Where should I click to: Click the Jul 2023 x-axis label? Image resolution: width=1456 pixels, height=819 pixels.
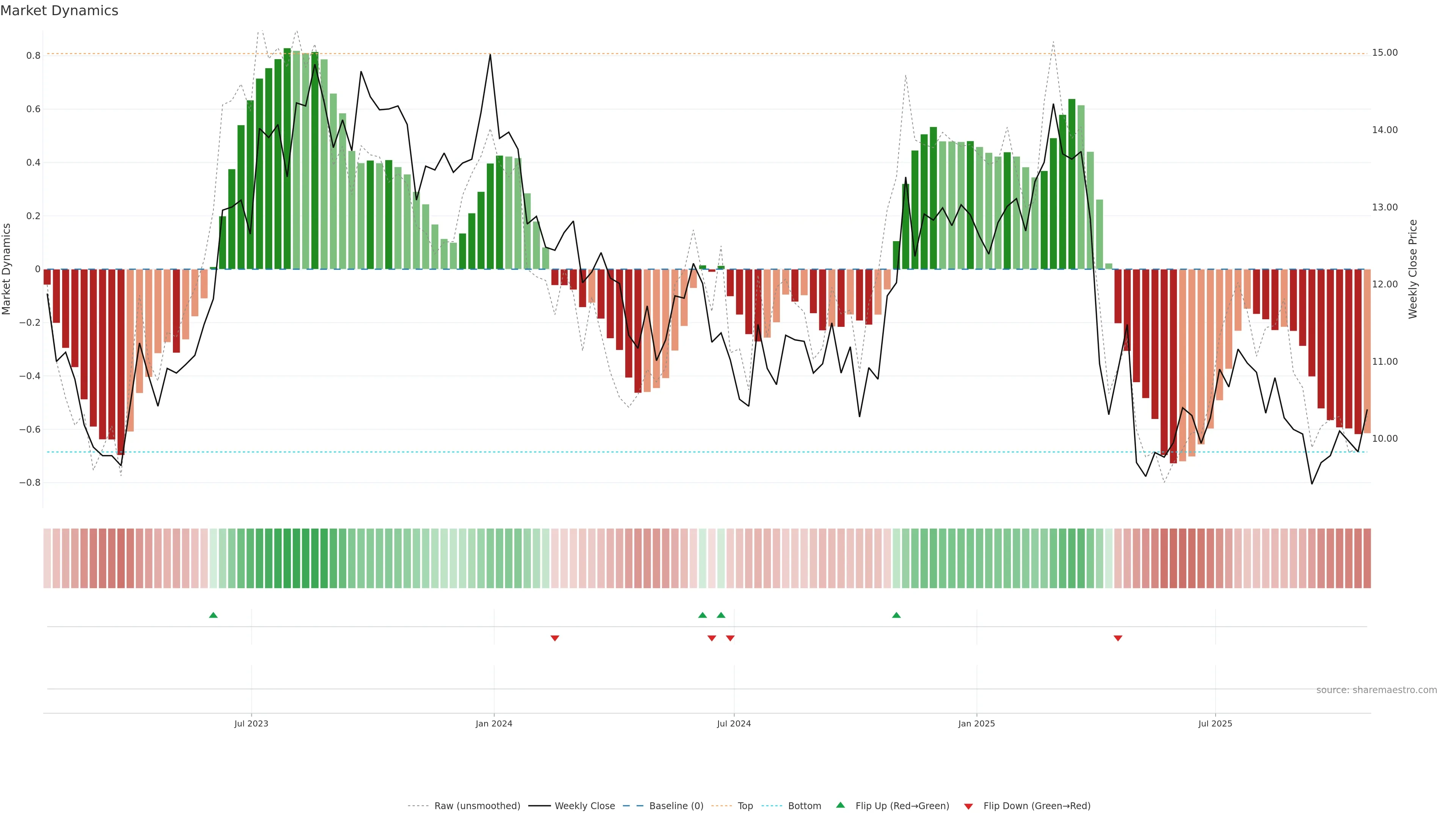point(251,723)
